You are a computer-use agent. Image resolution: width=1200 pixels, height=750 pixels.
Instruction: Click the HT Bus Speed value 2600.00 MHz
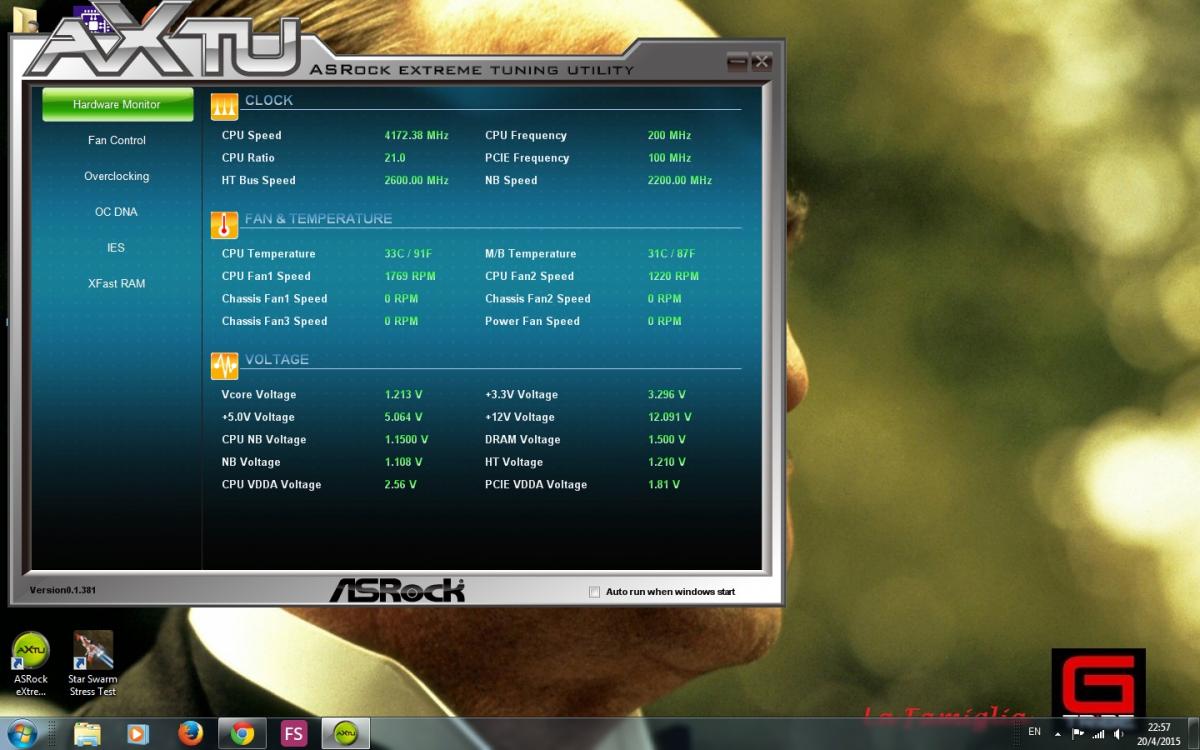[416, 181]
